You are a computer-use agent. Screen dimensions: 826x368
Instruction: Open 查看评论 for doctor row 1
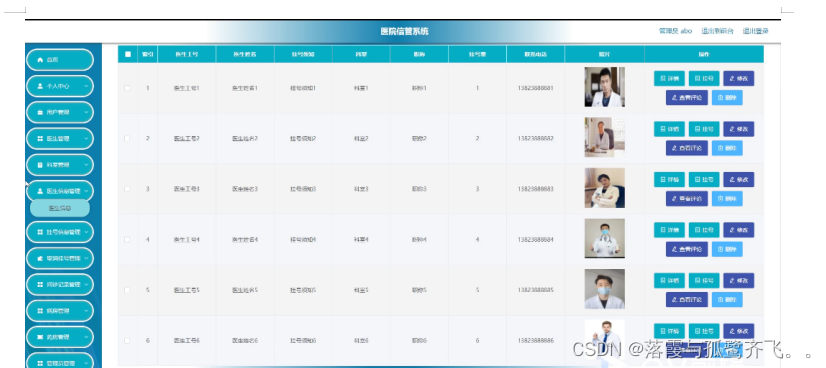[686, 97]
